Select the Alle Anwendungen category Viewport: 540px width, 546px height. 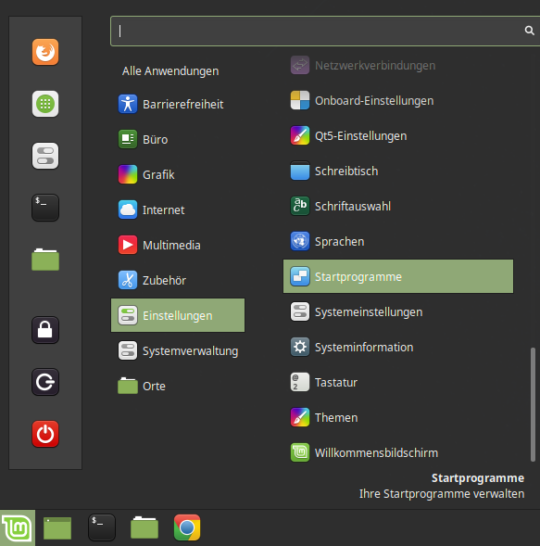170,71
